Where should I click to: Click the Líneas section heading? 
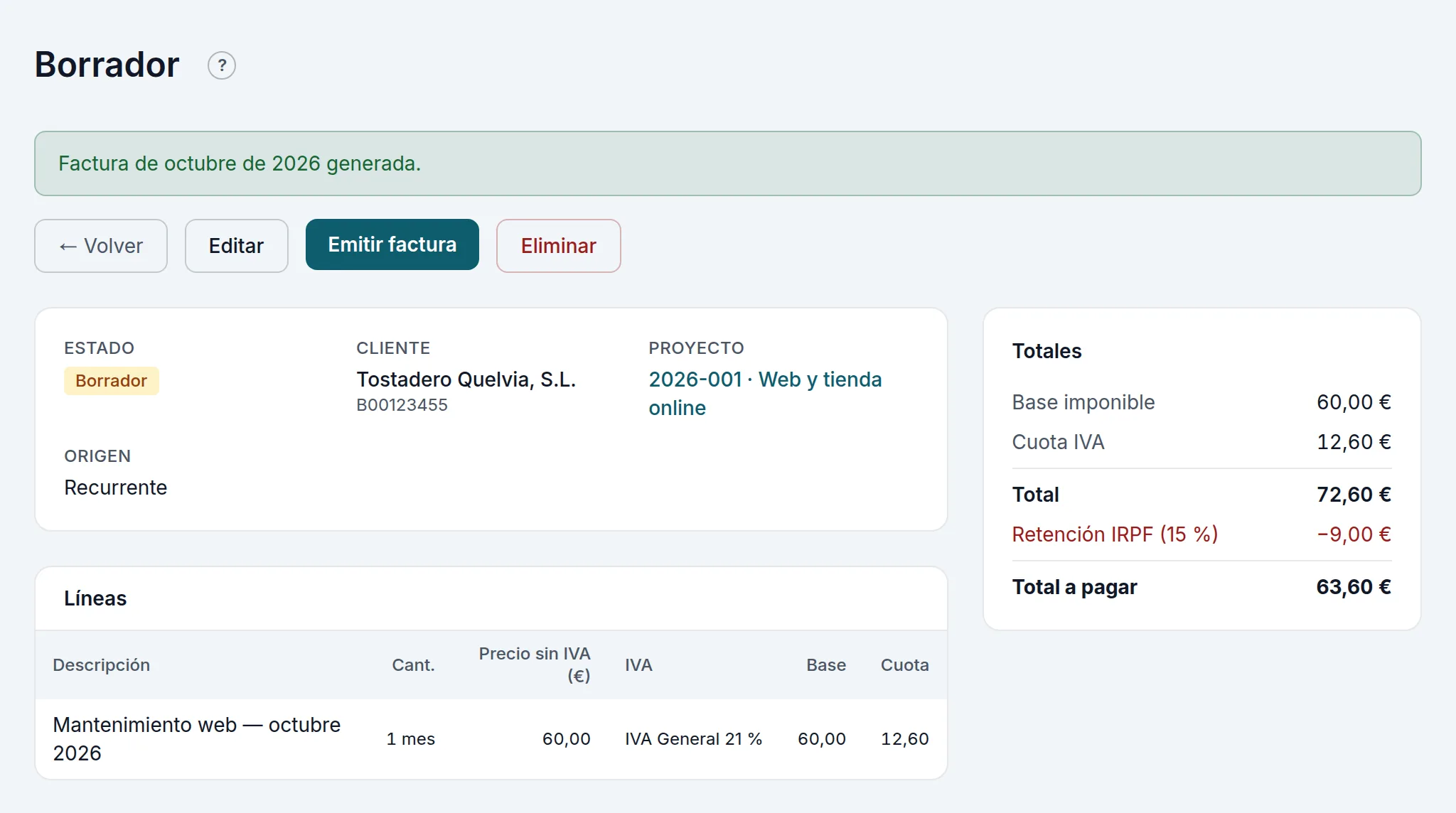click(95, 598)
